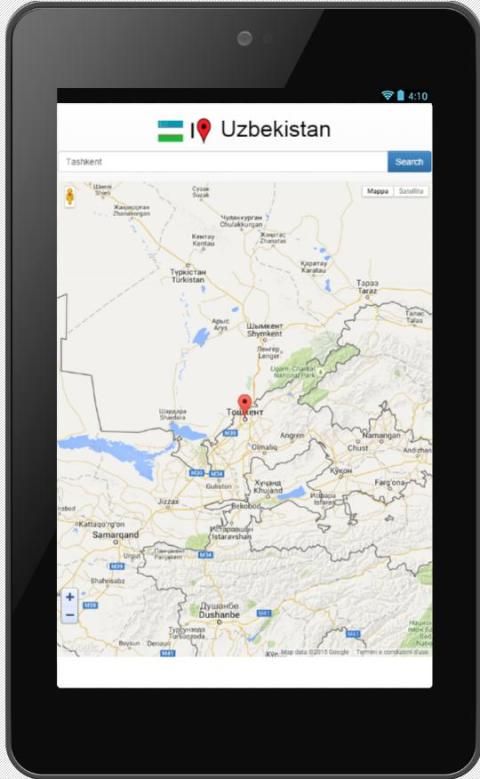
Task: Switch to Satellite map view
Action: coord(411,191)
